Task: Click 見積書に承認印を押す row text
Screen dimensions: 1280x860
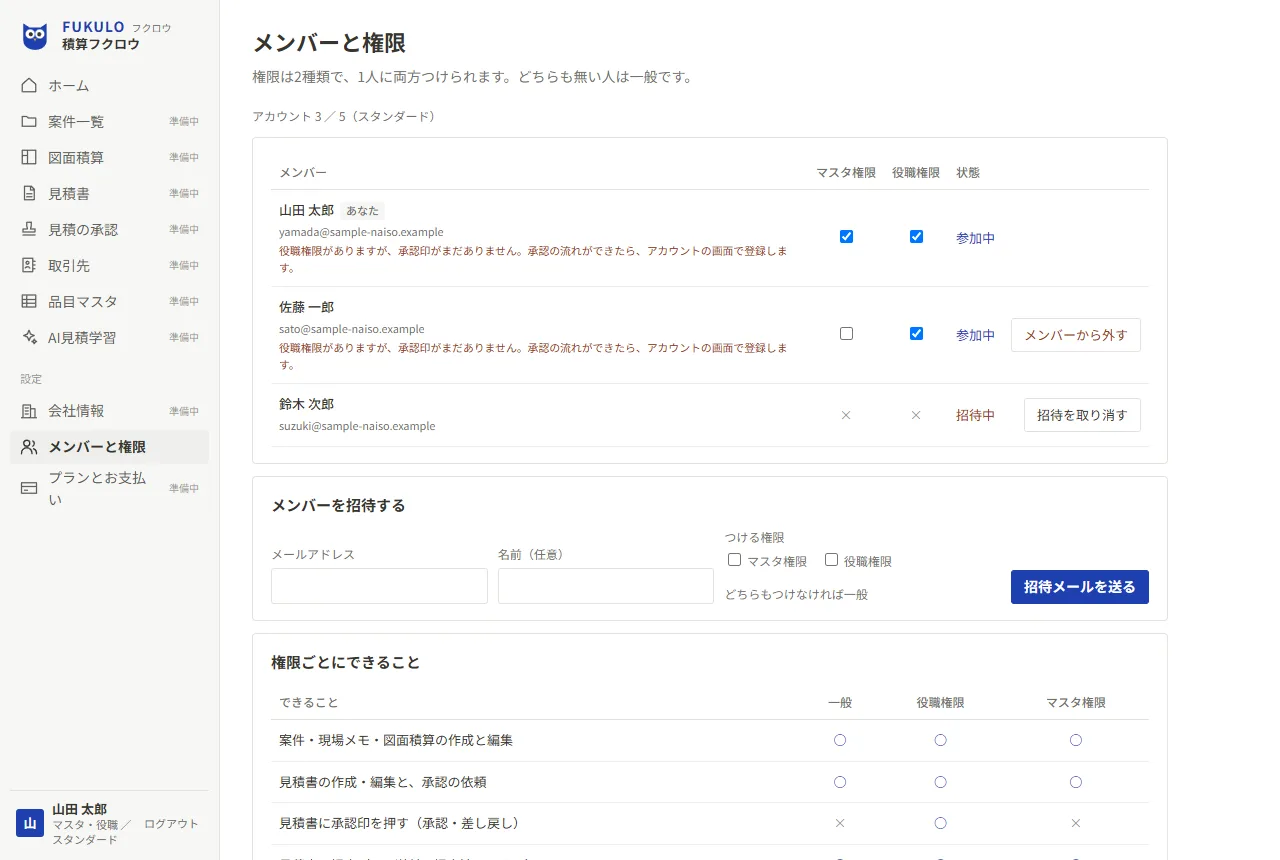Action: click(x=399, y=823)
